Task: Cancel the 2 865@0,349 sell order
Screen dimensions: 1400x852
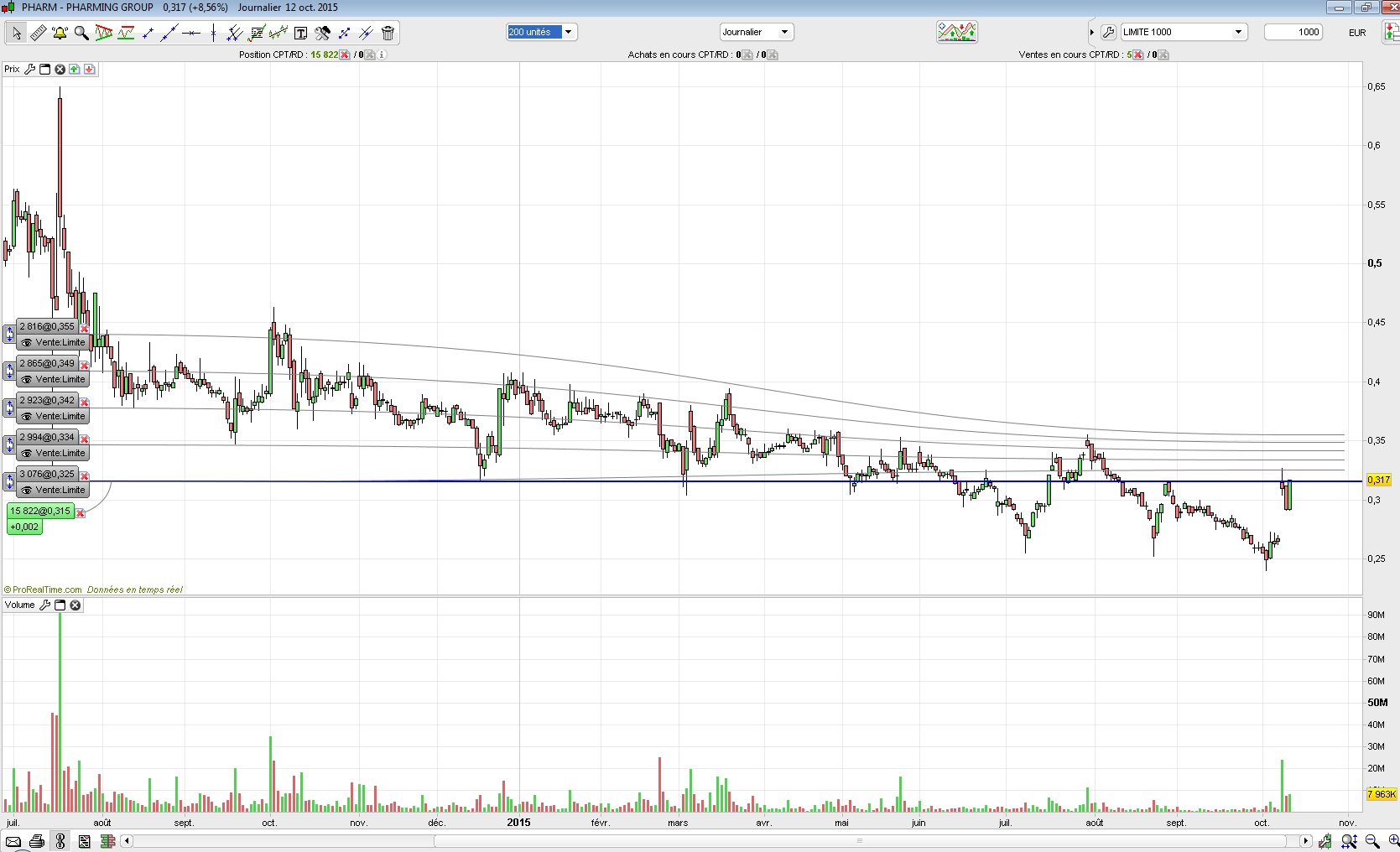Action: (84, 365)
